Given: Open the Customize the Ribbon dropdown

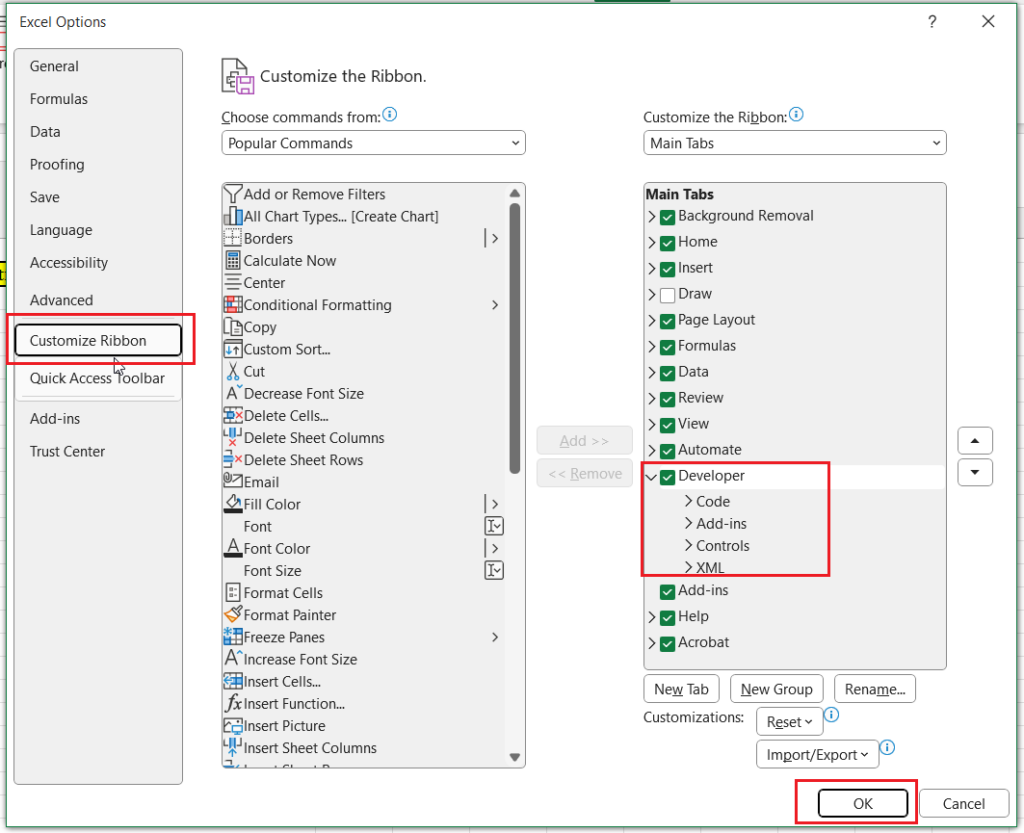Looking at the screenshot, I should click(x=794, y=143).
